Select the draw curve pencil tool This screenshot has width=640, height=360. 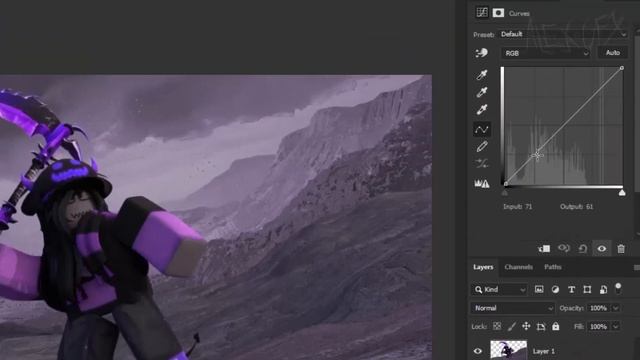point(482,147)
